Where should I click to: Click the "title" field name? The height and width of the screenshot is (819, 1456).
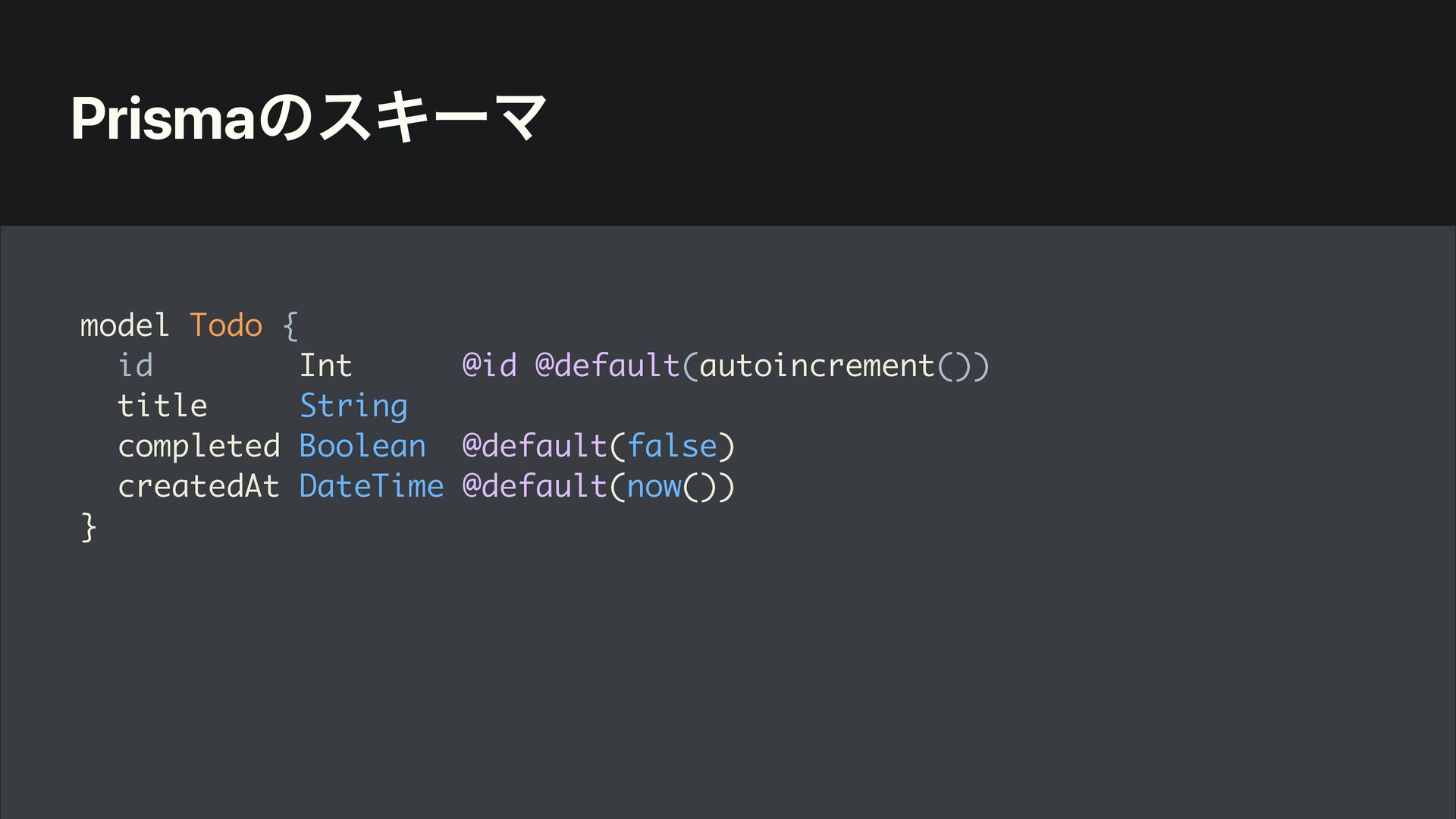[x=162, y=406]
